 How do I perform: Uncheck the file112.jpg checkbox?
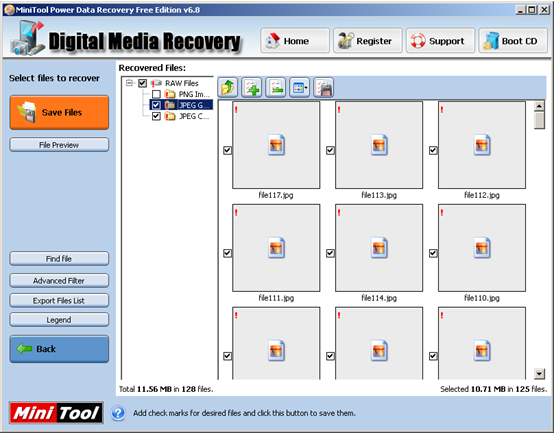point(433,150)
